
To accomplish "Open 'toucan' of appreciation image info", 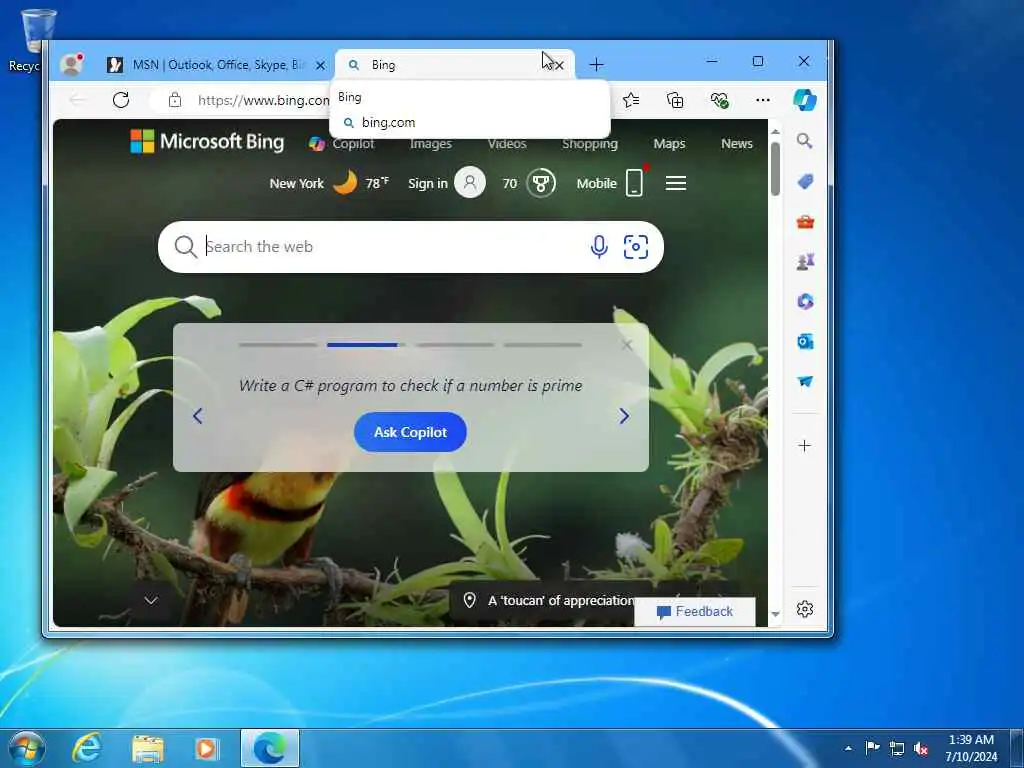I will coord(549,600).
